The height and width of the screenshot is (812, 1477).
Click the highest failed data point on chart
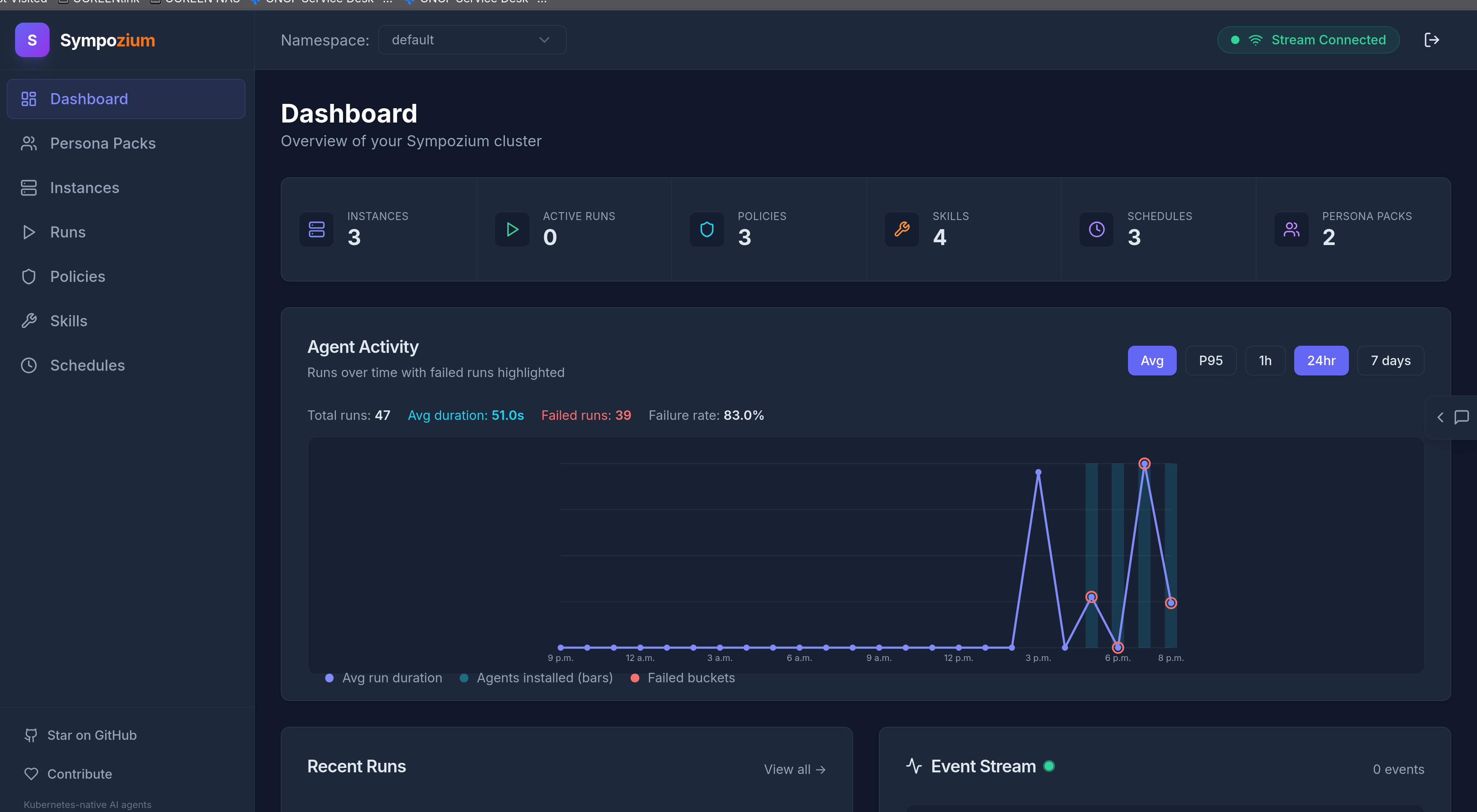pos(1145,463)
